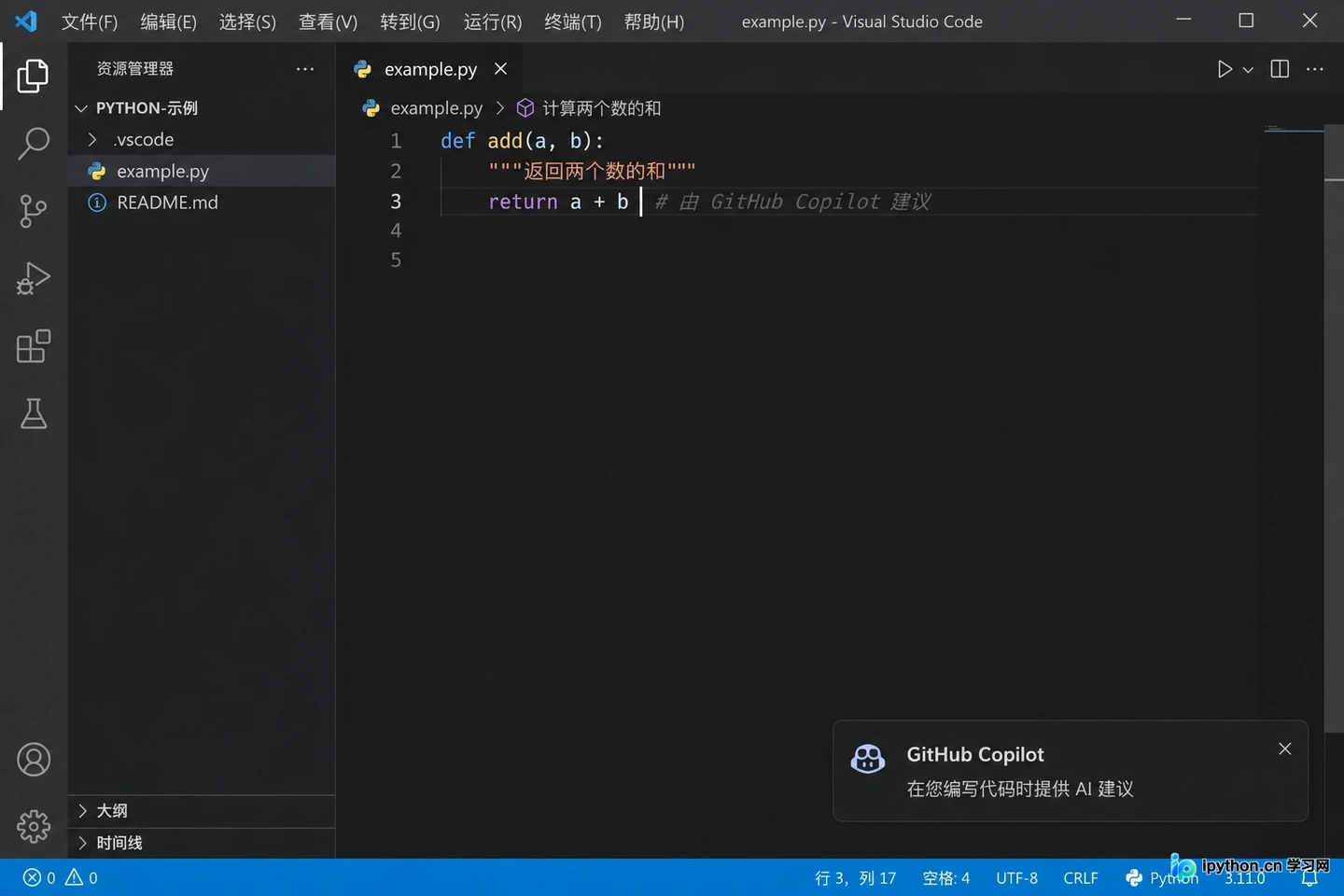The width and height of the screenshot is (1344, 896).
Task: Close the example.py editor tab
Action: coord(501,69)
